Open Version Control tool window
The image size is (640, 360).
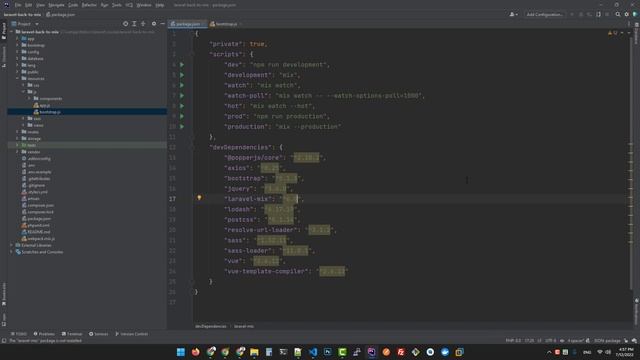(131, 334)
